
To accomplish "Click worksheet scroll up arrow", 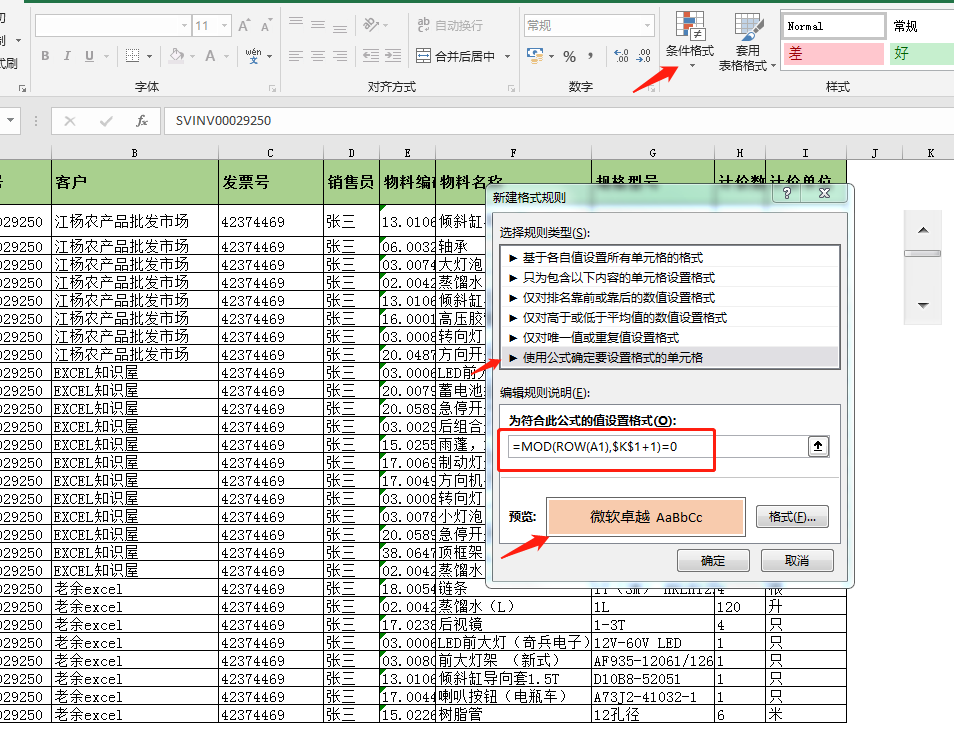I will [923, 230].
